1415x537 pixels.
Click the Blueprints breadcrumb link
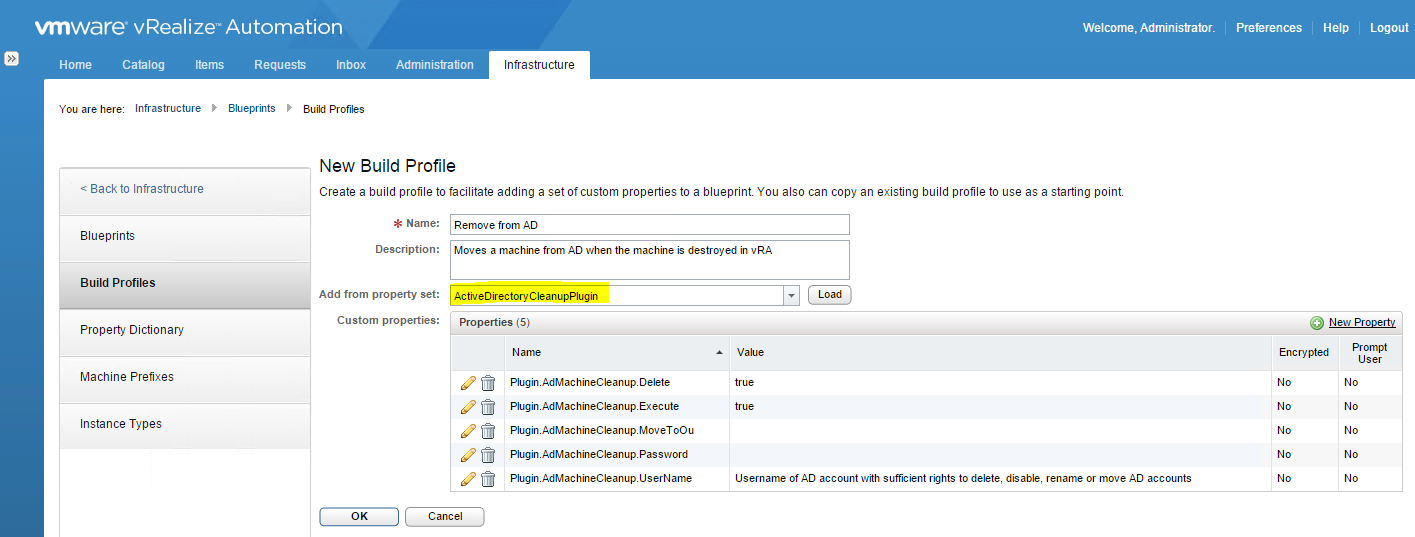click(x=251, y=109)
